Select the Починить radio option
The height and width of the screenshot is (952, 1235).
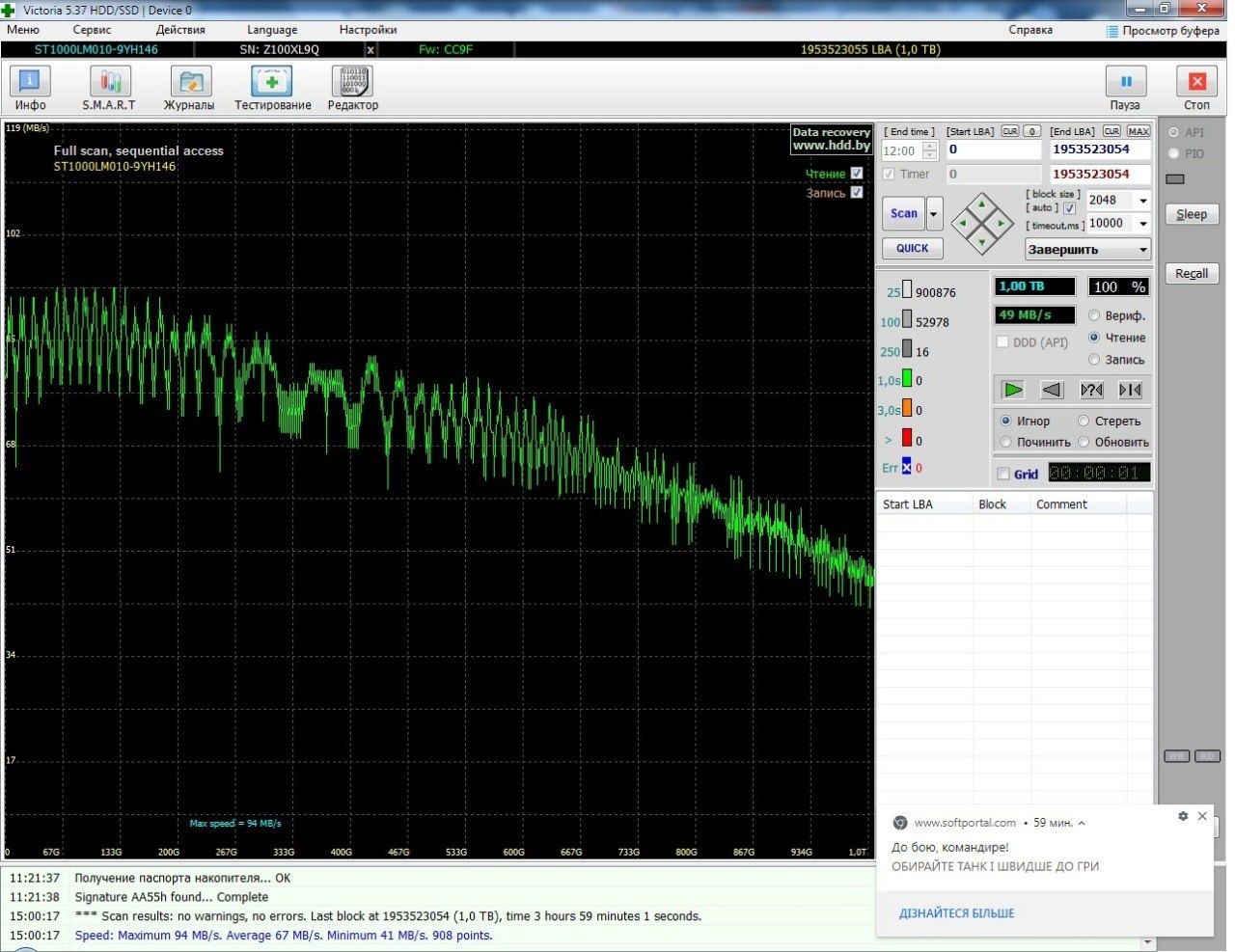click(x=1006, y=442)
